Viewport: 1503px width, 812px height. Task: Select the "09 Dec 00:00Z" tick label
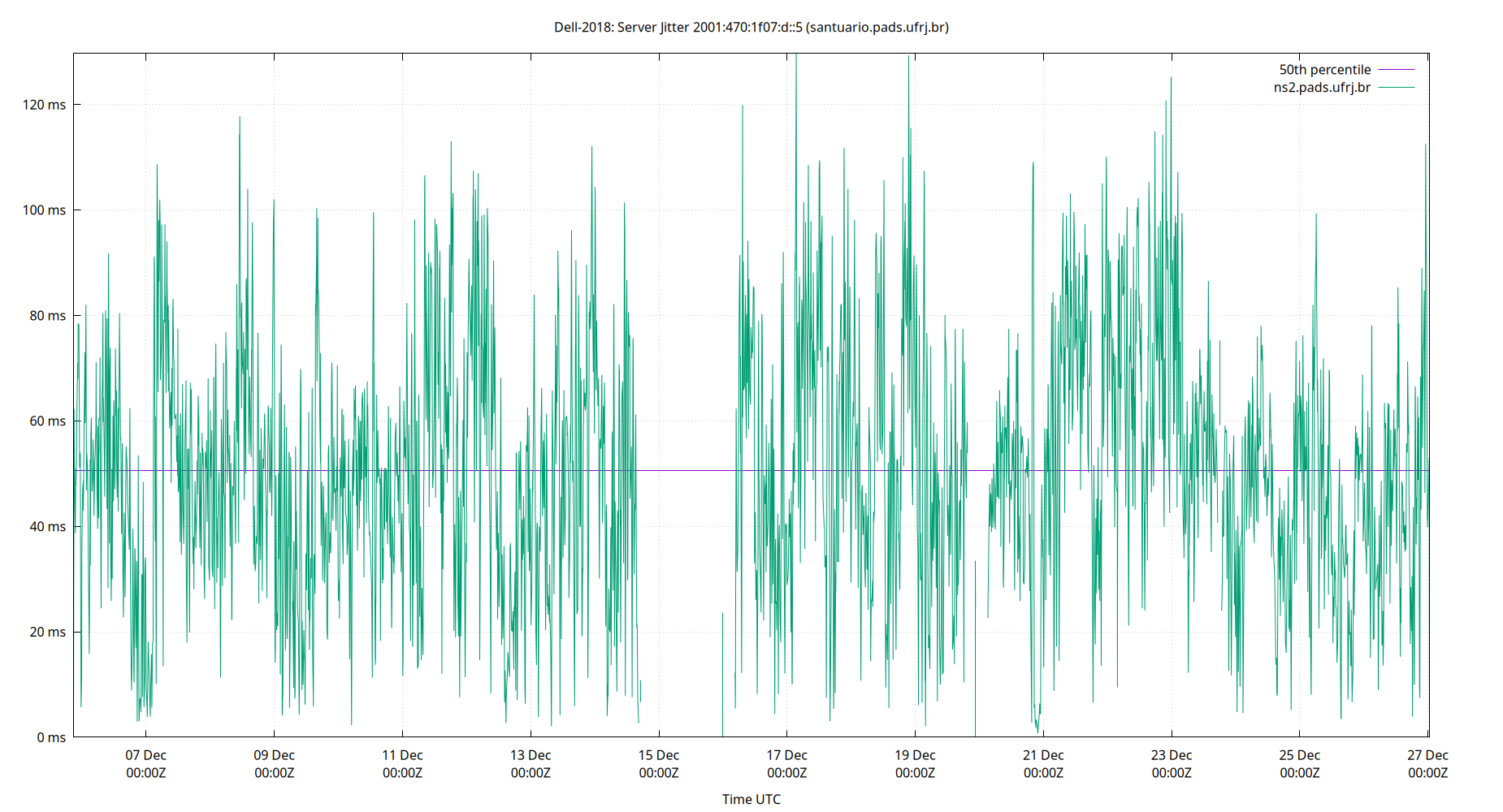(x=274, y=763)
